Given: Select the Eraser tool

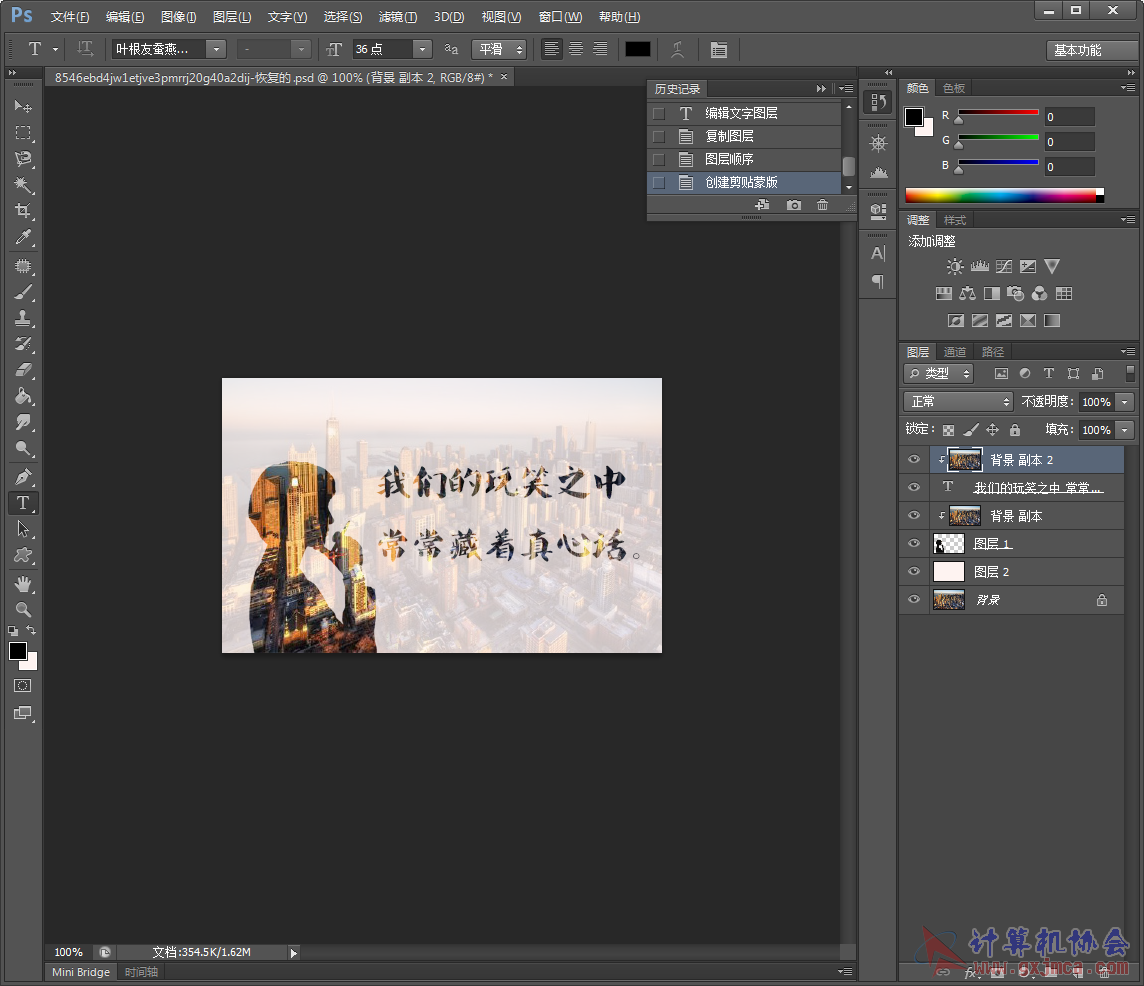Looking at the screenshot, I should [23, 370].
